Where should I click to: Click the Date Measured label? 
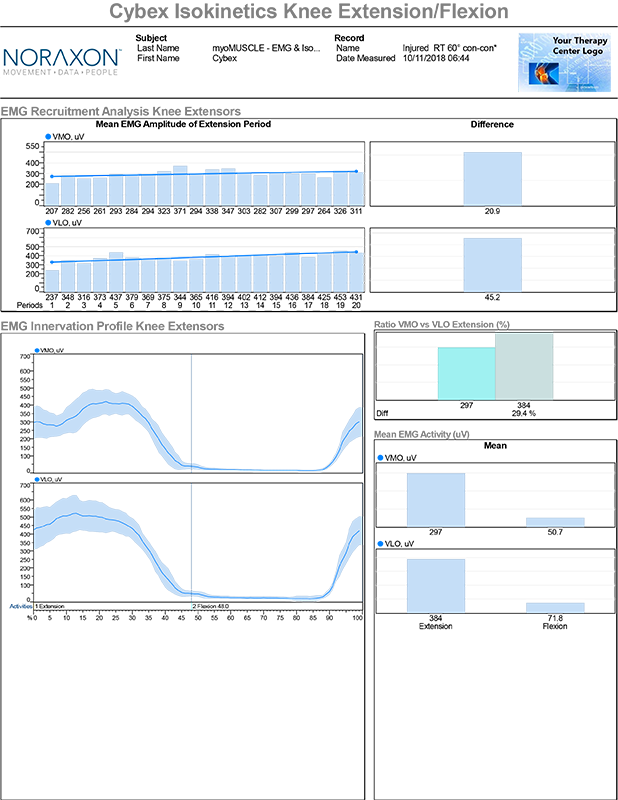tap(365, 58)
